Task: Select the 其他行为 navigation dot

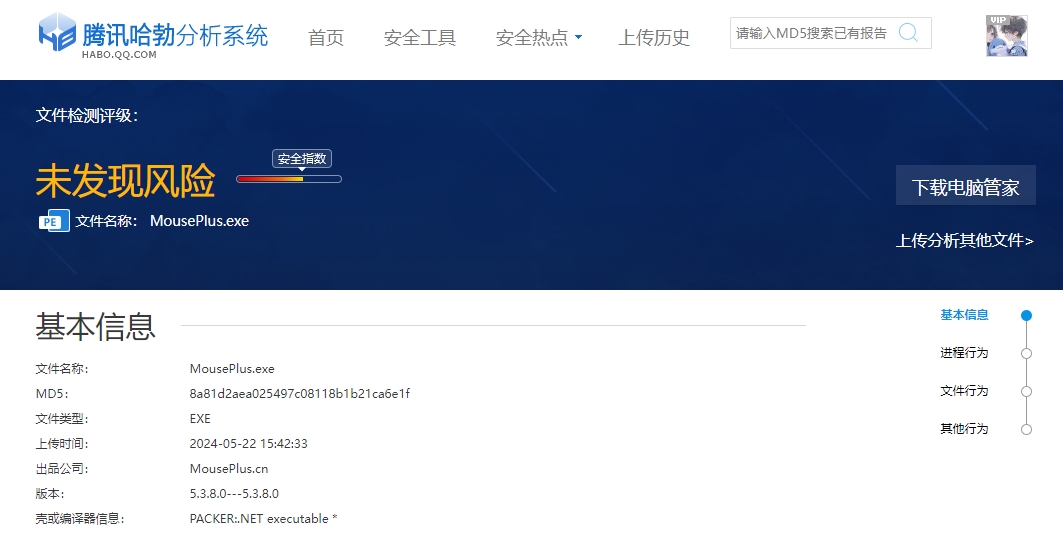Action: tap(1026, 429)
